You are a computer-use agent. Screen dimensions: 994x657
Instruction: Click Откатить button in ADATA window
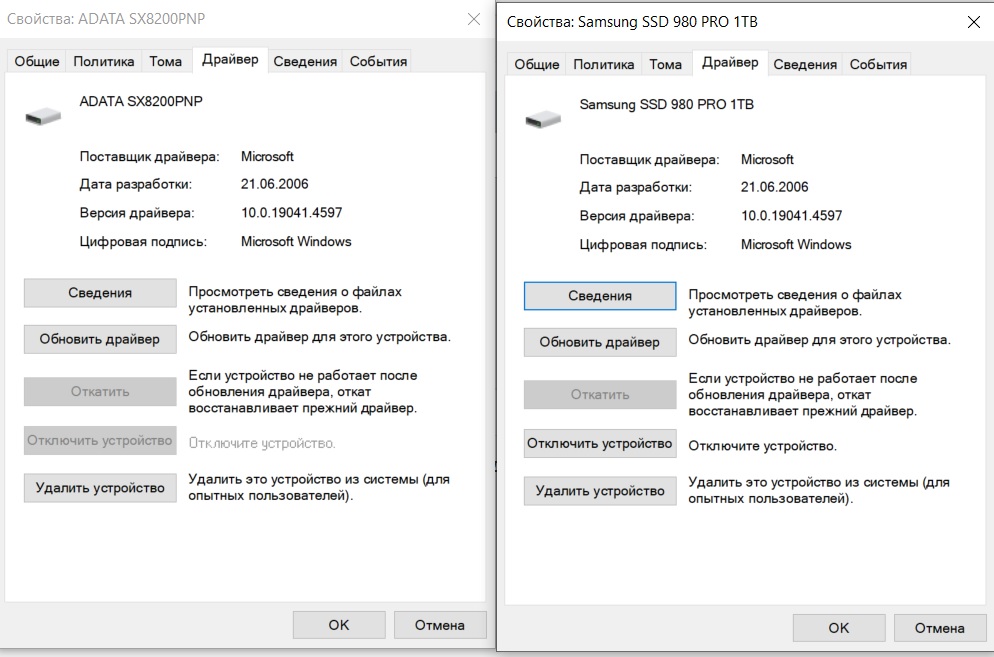tap(100, 391)
